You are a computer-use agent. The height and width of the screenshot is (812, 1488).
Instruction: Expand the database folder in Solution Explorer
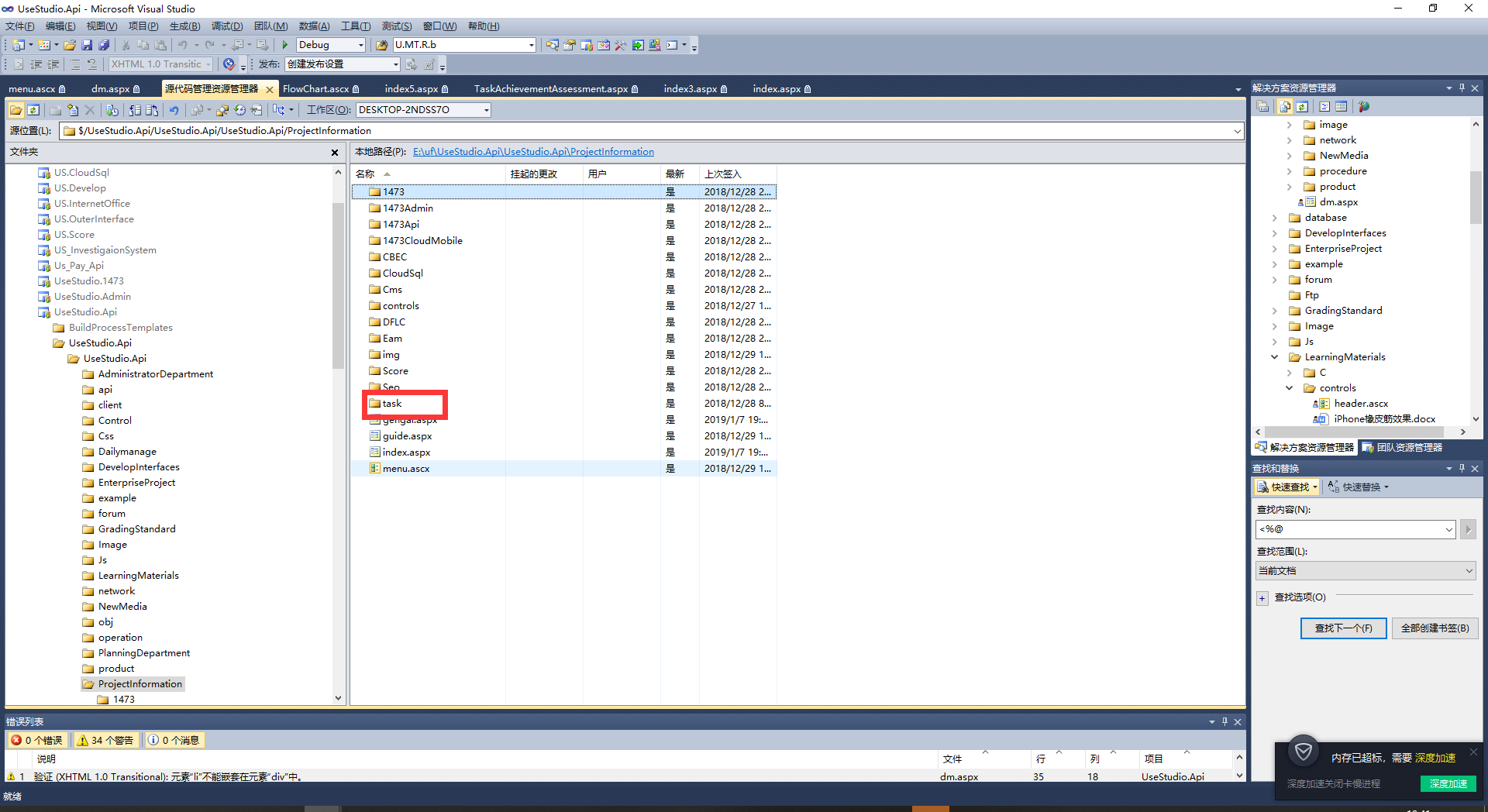coord(1275,218)
